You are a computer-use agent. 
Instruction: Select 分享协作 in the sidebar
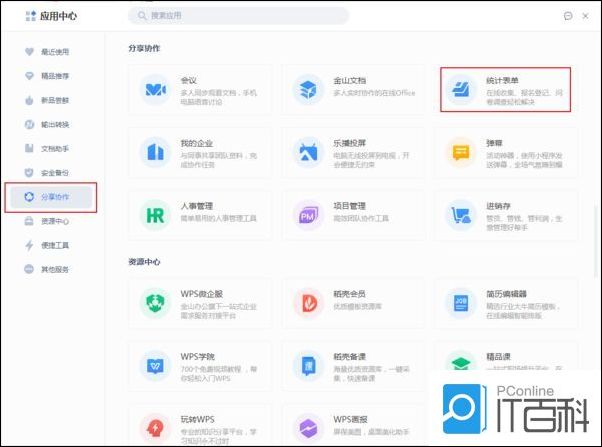coord(51,197)
